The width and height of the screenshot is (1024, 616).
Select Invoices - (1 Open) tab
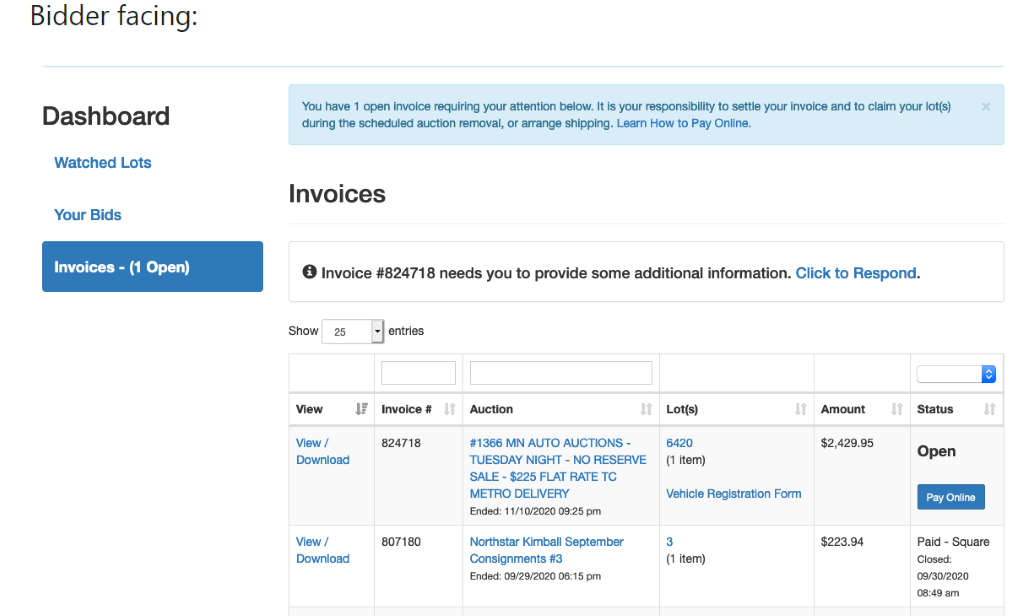point(152,267)
